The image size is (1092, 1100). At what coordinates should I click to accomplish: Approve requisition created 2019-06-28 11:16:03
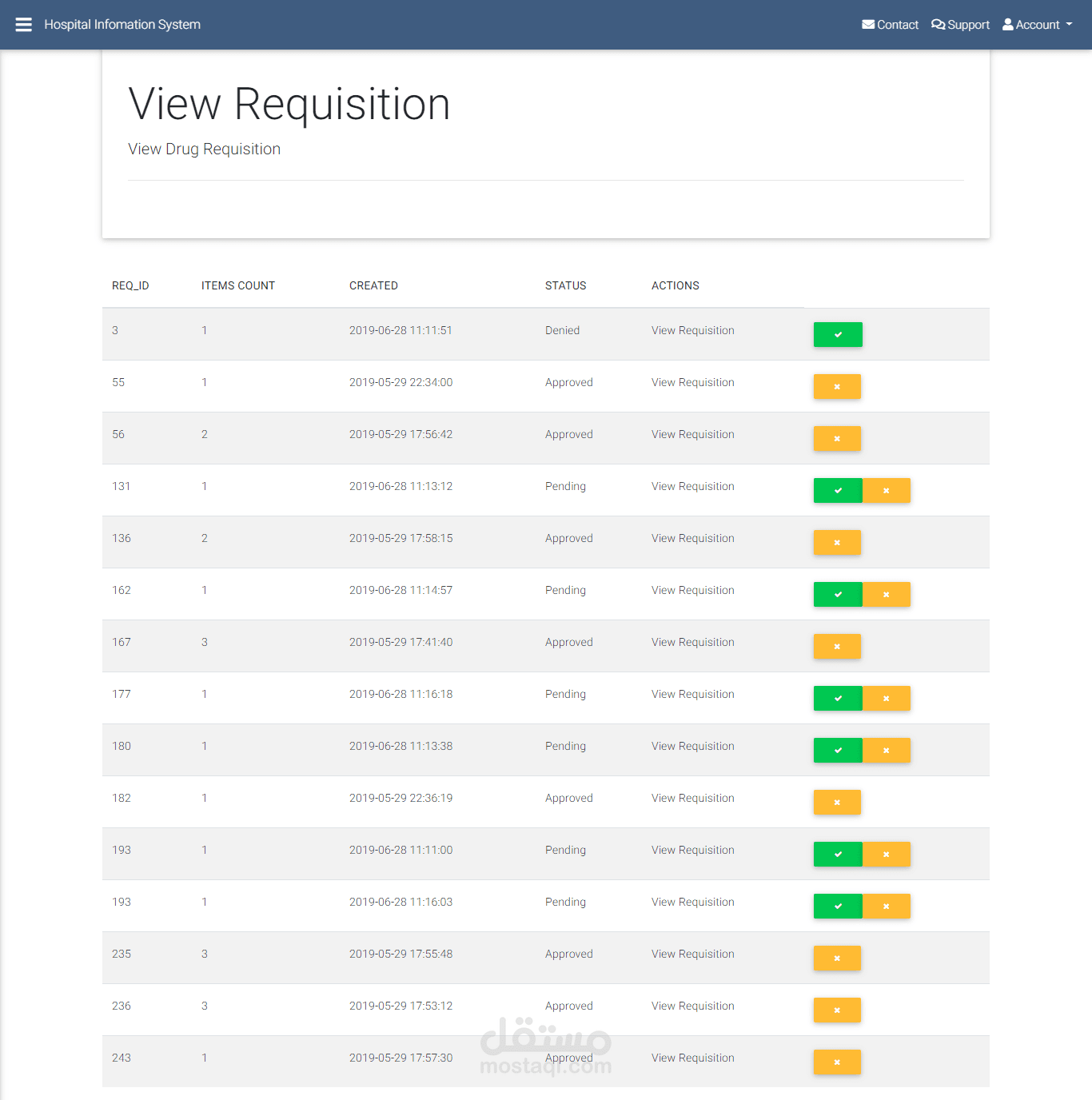tap(838, 906)
